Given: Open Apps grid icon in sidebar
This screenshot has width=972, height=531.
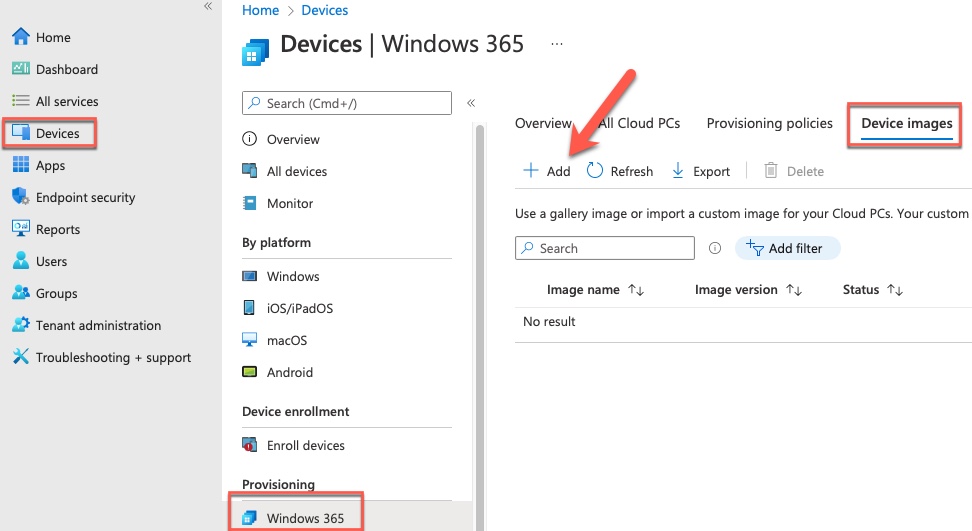Looking at the screenshot, I should pyautogui.click(x=20, y=164).
